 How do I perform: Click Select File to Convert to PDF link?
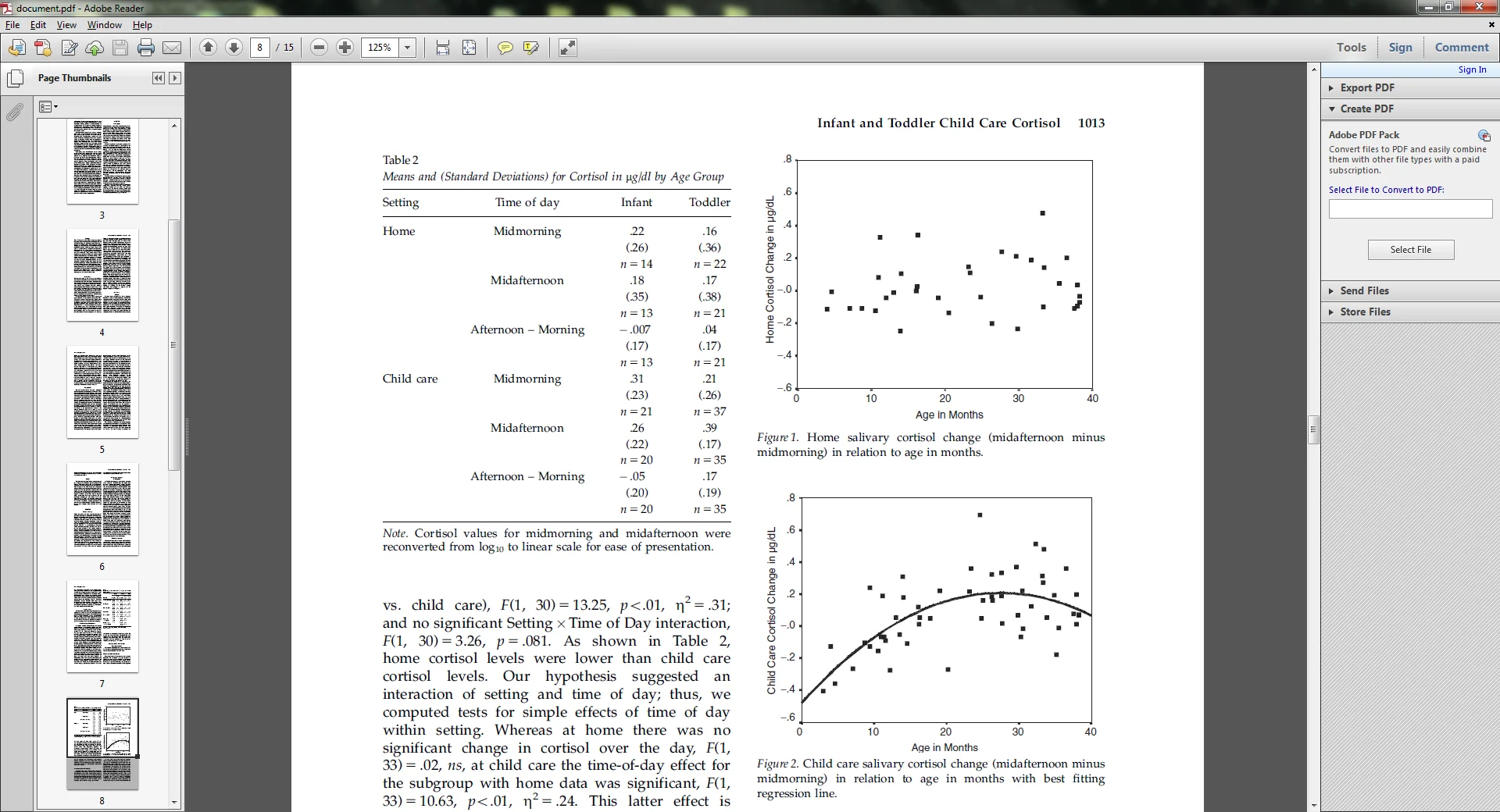(1386, 190)
